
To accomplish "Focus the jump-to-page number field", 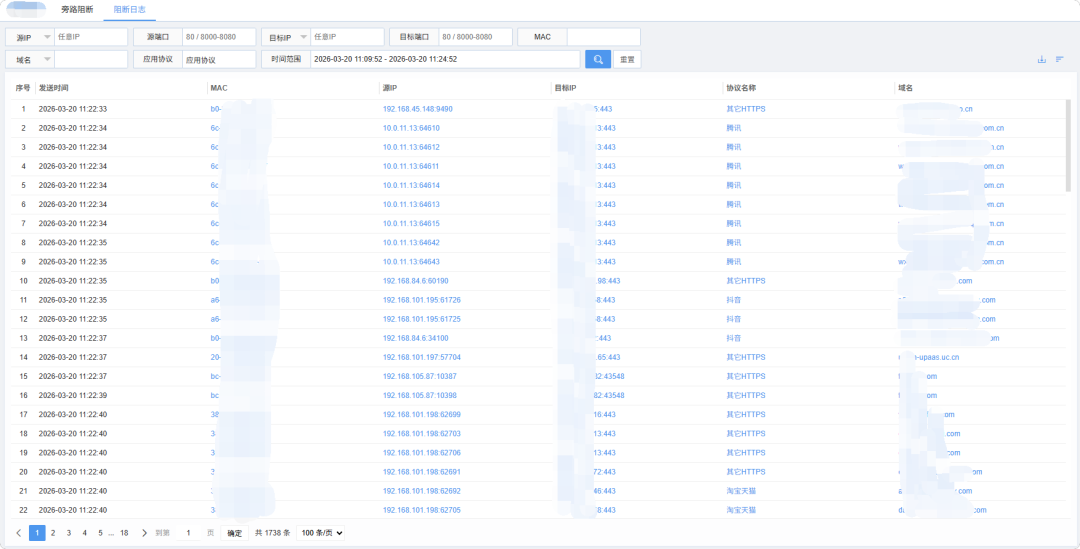I will (189, 532).
